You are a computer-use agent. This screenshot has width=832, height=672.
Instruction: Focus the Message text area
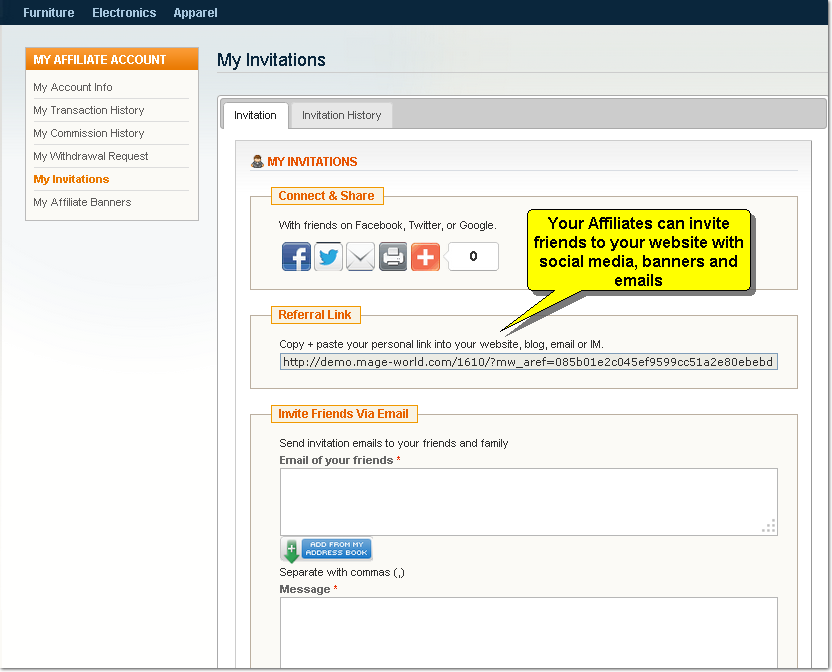[x=528, y=633]
